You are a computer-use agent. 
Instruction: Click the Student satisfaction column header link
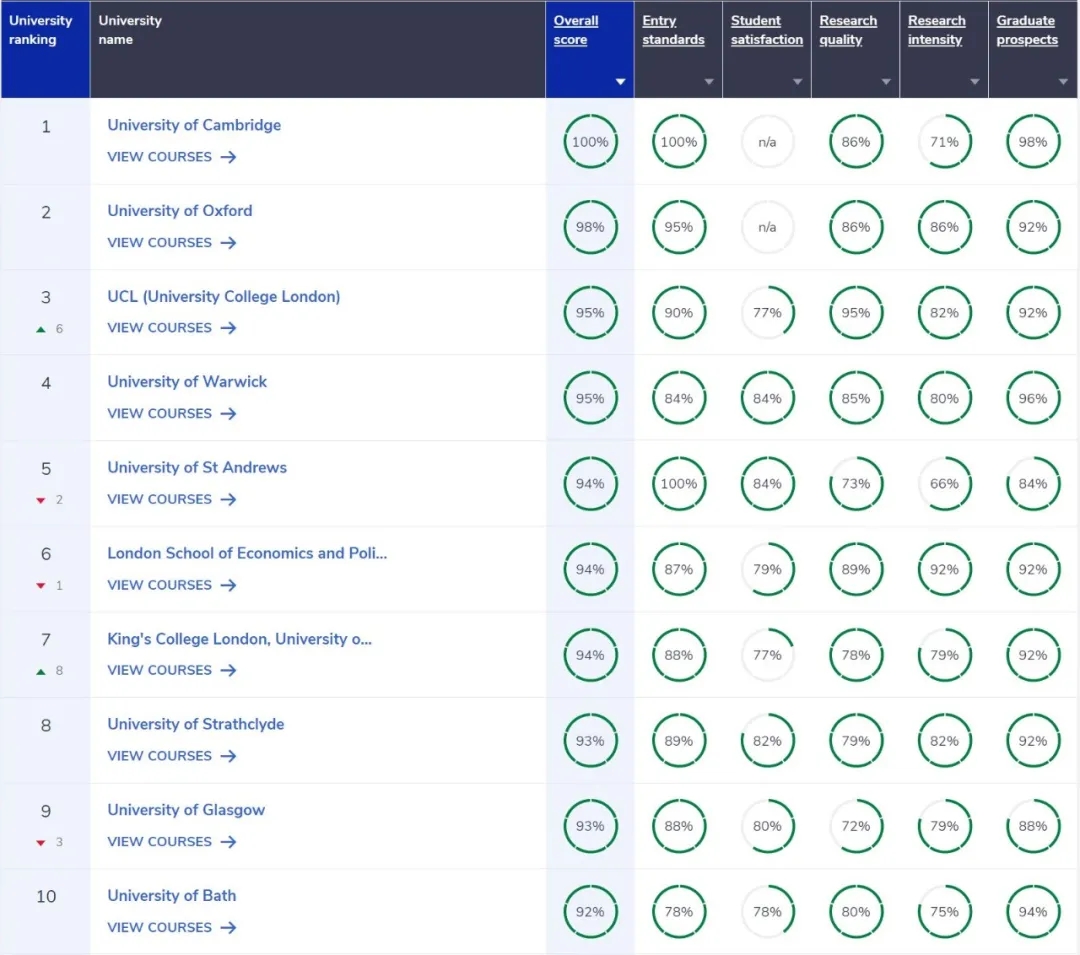[x=767, y=30]
